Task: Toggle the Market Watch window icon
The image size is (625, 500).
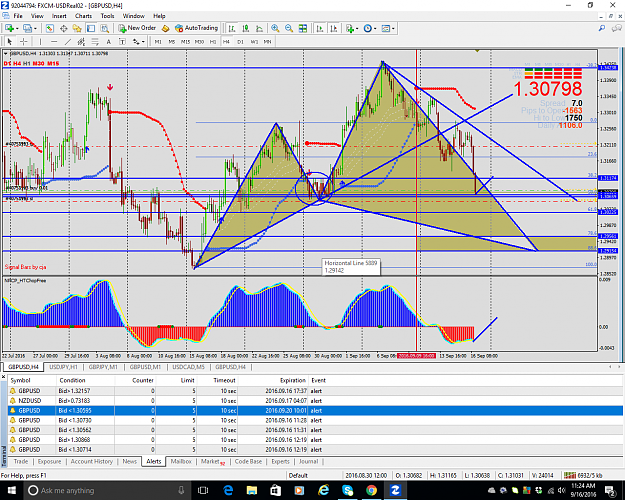Action: (49, 28)
